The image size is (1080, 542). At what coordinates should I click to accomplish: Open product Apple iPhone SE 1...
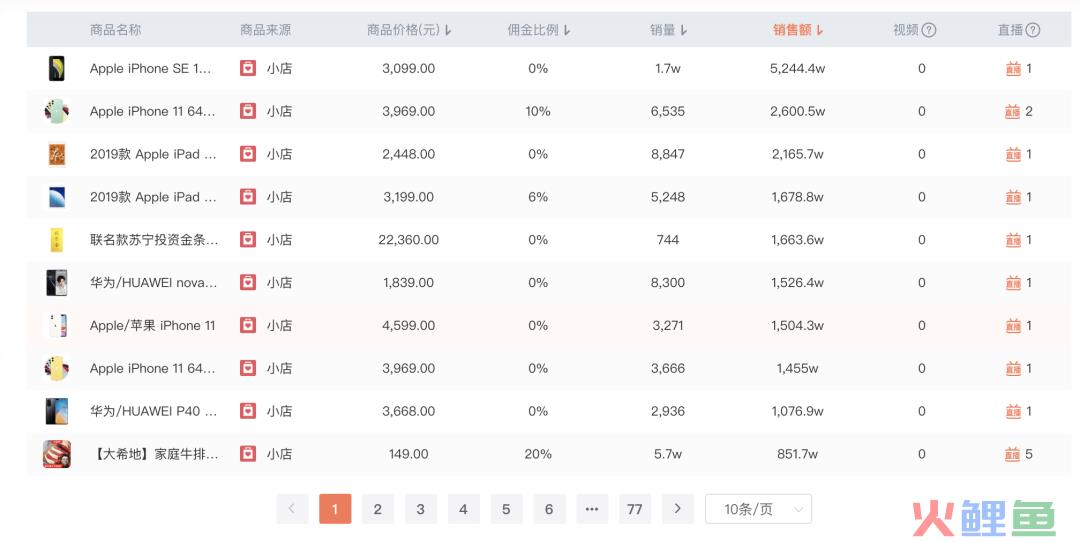click(150, 68)
